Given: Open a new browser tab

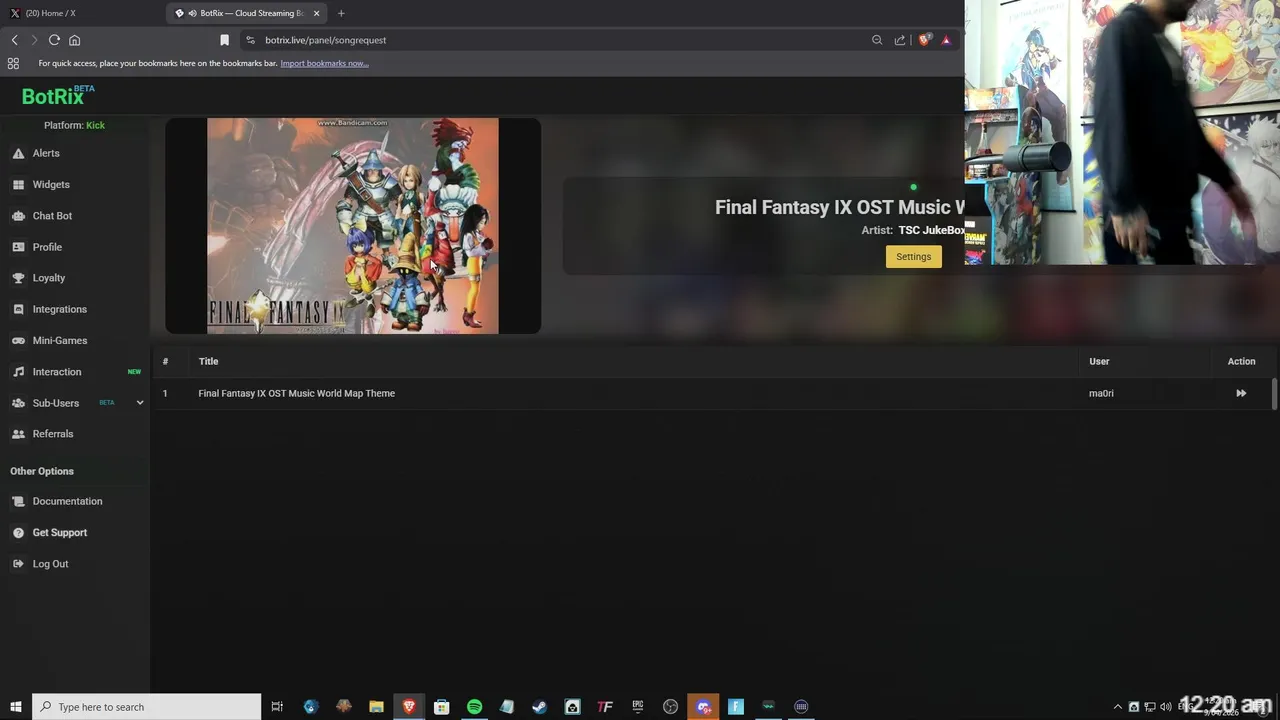Looking at the screenshot, I should click(341, 13).
